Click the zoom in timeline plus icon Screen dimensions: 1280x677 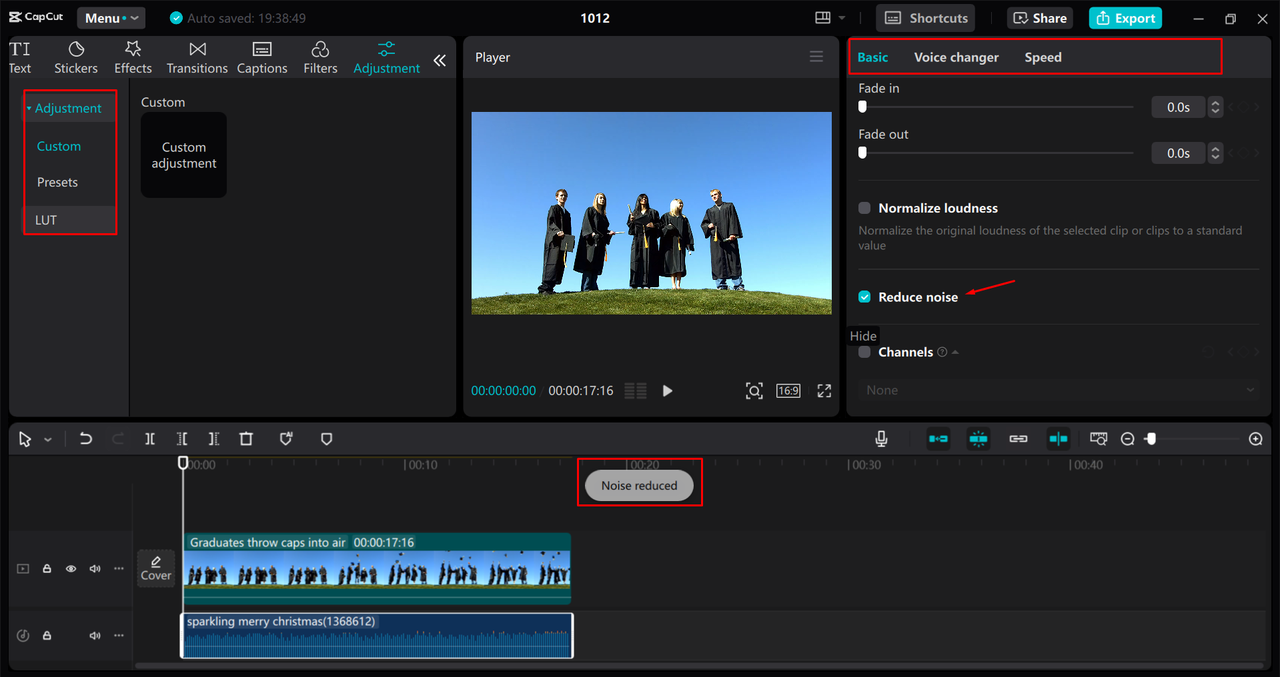coord(1256,439)
